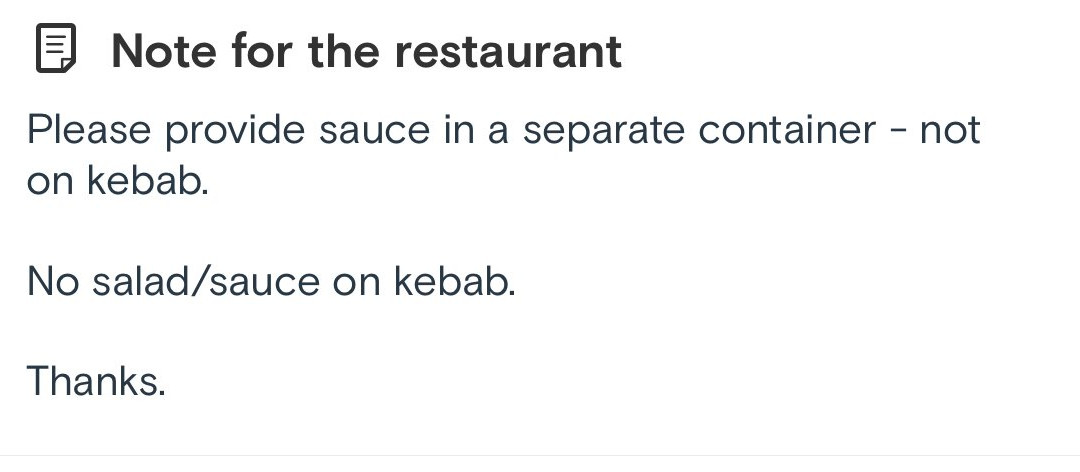Click the word "not" ending the first line
This screenshot has height=472, width=1080.
(950, 131)
